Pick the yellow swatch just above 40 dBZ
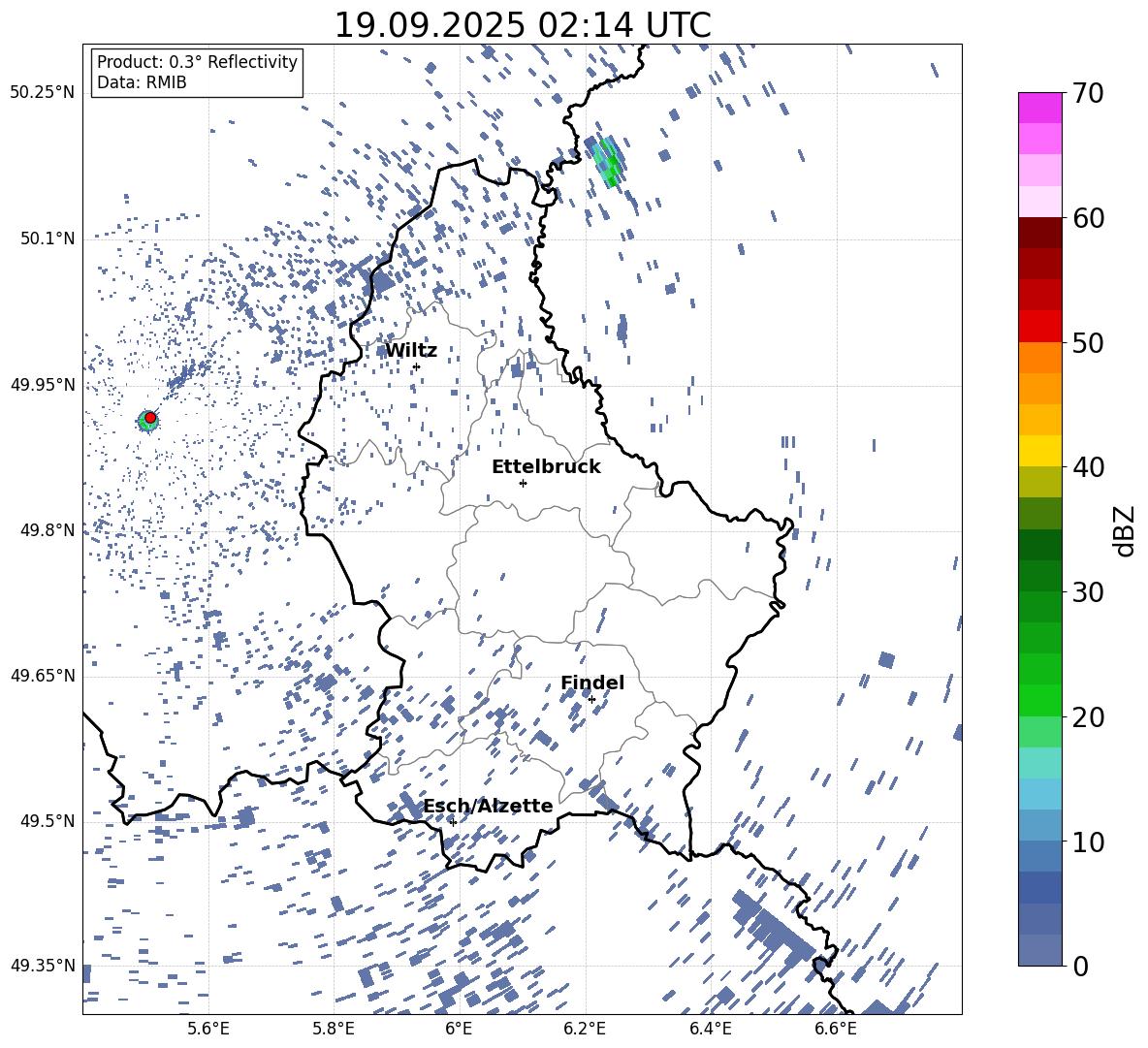Image resolution: width=1148 pixels, height=1048 pixels. [x=1040, y=451]
